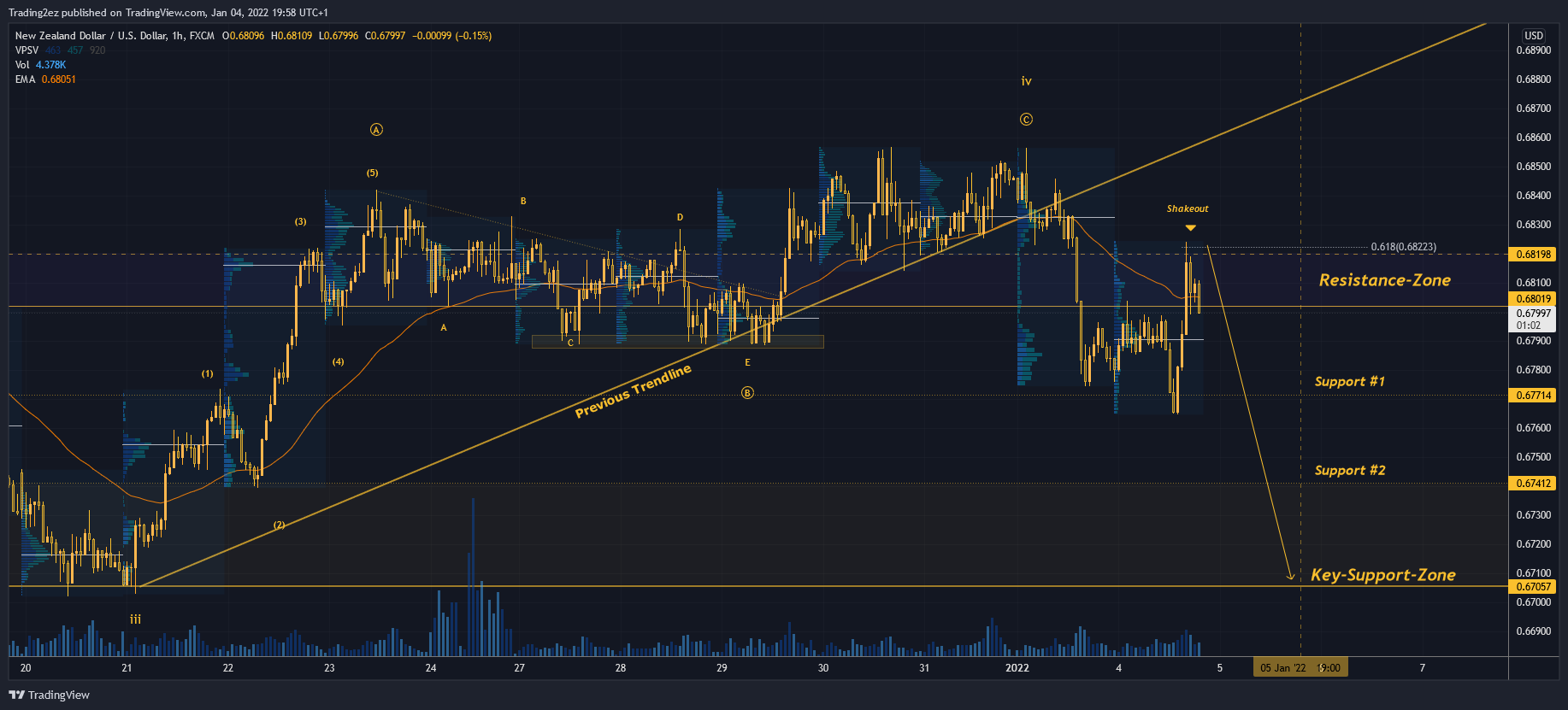This screenshot has width=1568, height=710.
Task: Click the 0.67057 price tag on axis
Action: [x=1533, y=587]
